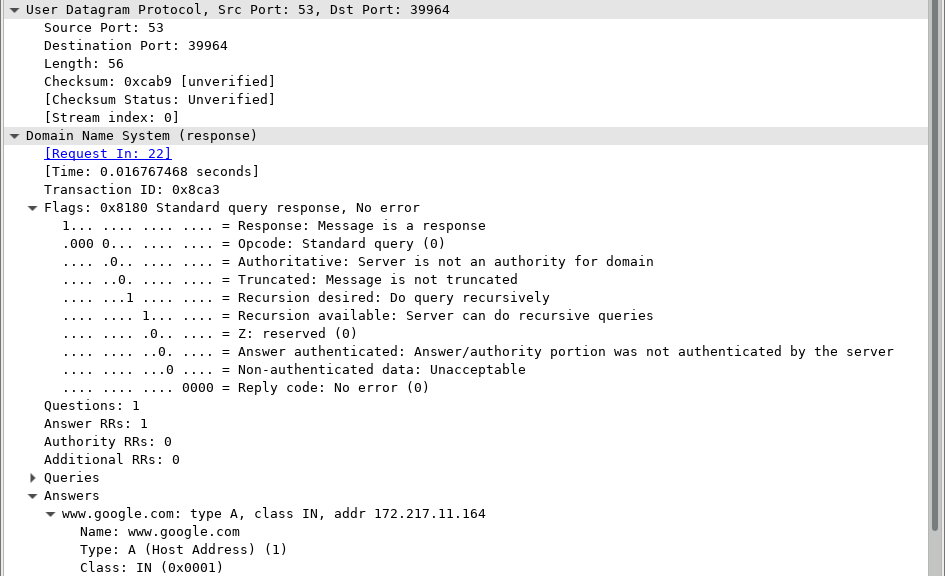Select the Destination Port: 39964 row
This screenshot has width=945, height=576.
click(x=123, y=46)
